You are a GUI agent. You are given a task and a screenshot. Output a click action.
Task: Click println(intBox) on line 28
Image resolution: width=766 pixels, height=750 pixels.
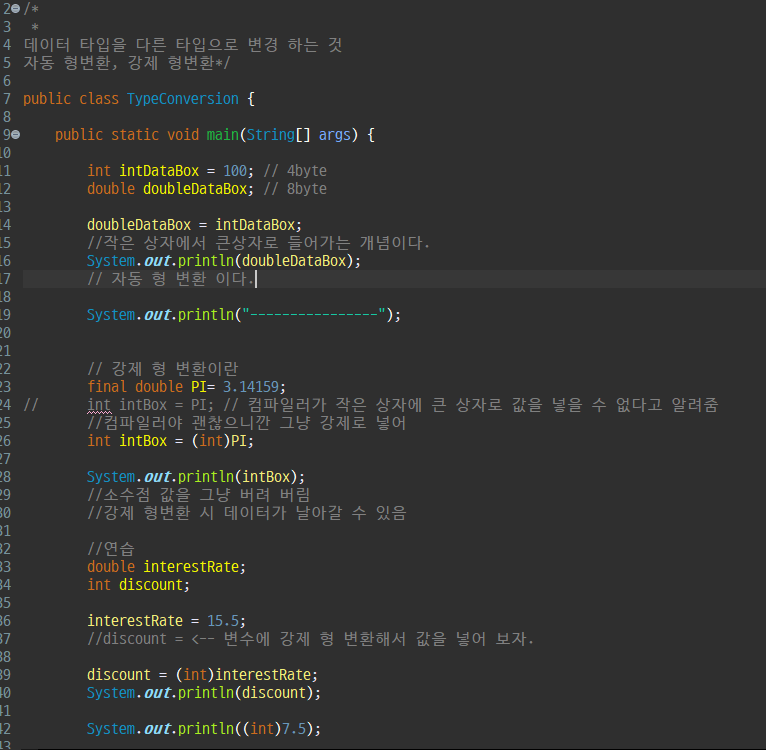click(237, 477)
